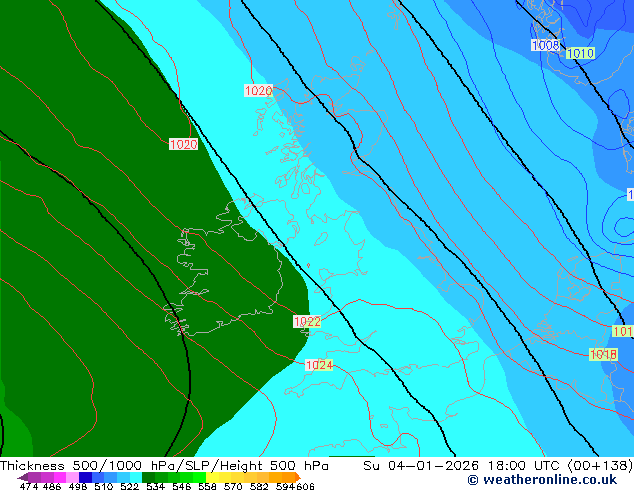The image size is (634, 490).
Task: Click the 570 legend value
Action: click(x=233, y=486)
